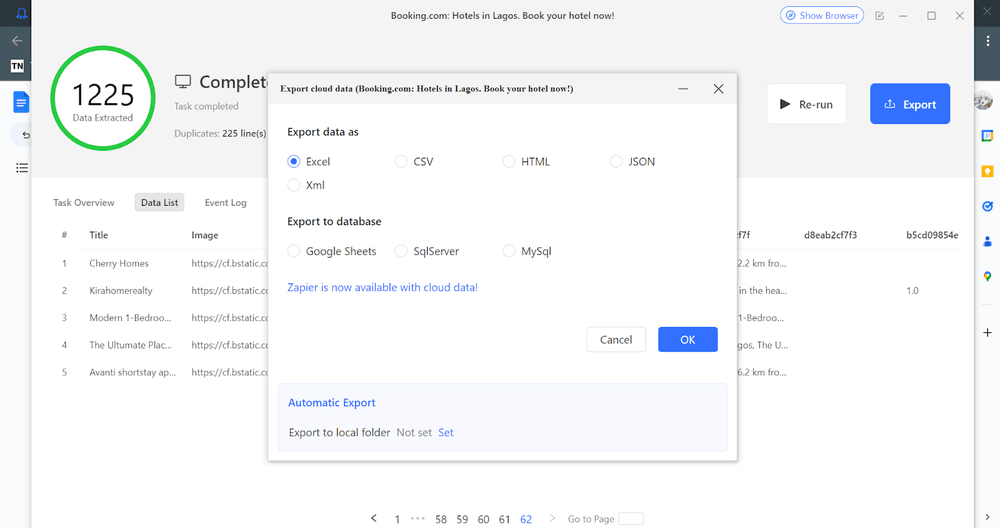Click the blue Export button
Viewport: 1000px width, 528px height.
click(909, 104)
